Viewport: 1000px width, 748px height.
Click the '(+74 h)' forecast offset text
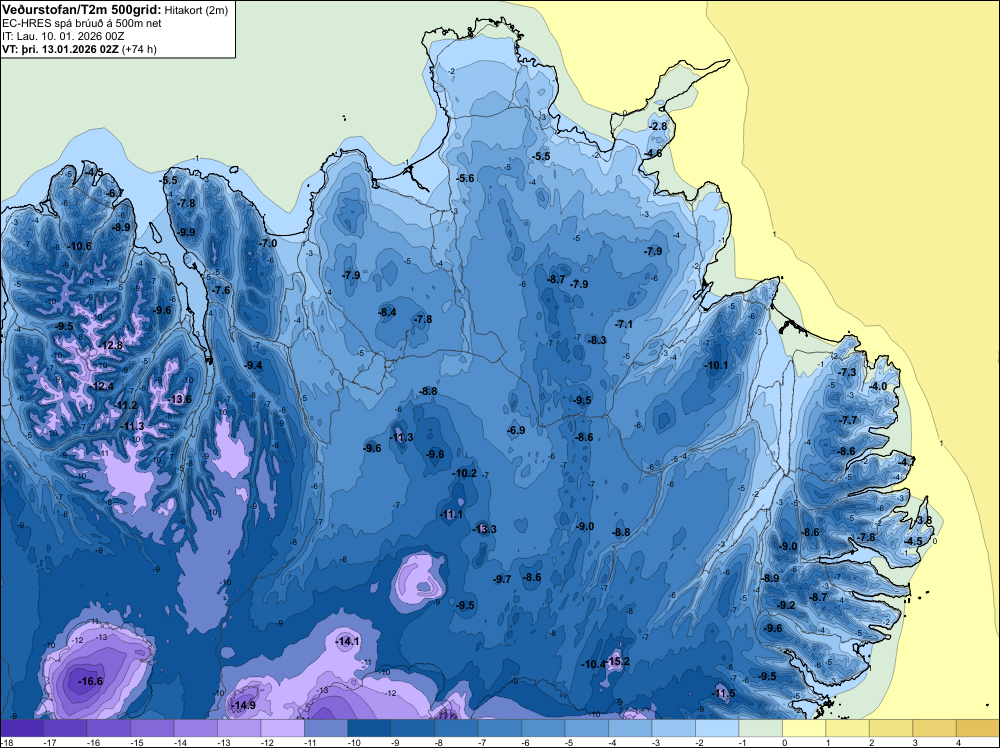point(139,49)
